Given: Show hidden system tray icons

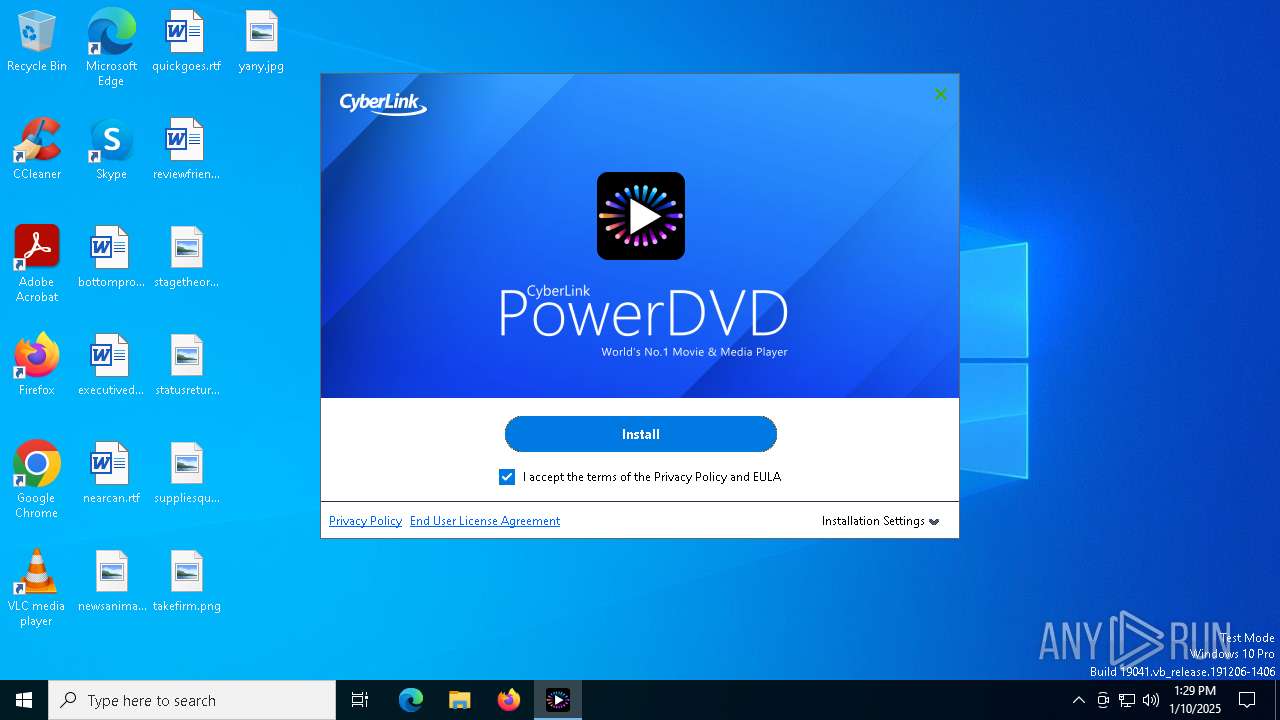Looking at the screenshot, I should pos(1078,700).
